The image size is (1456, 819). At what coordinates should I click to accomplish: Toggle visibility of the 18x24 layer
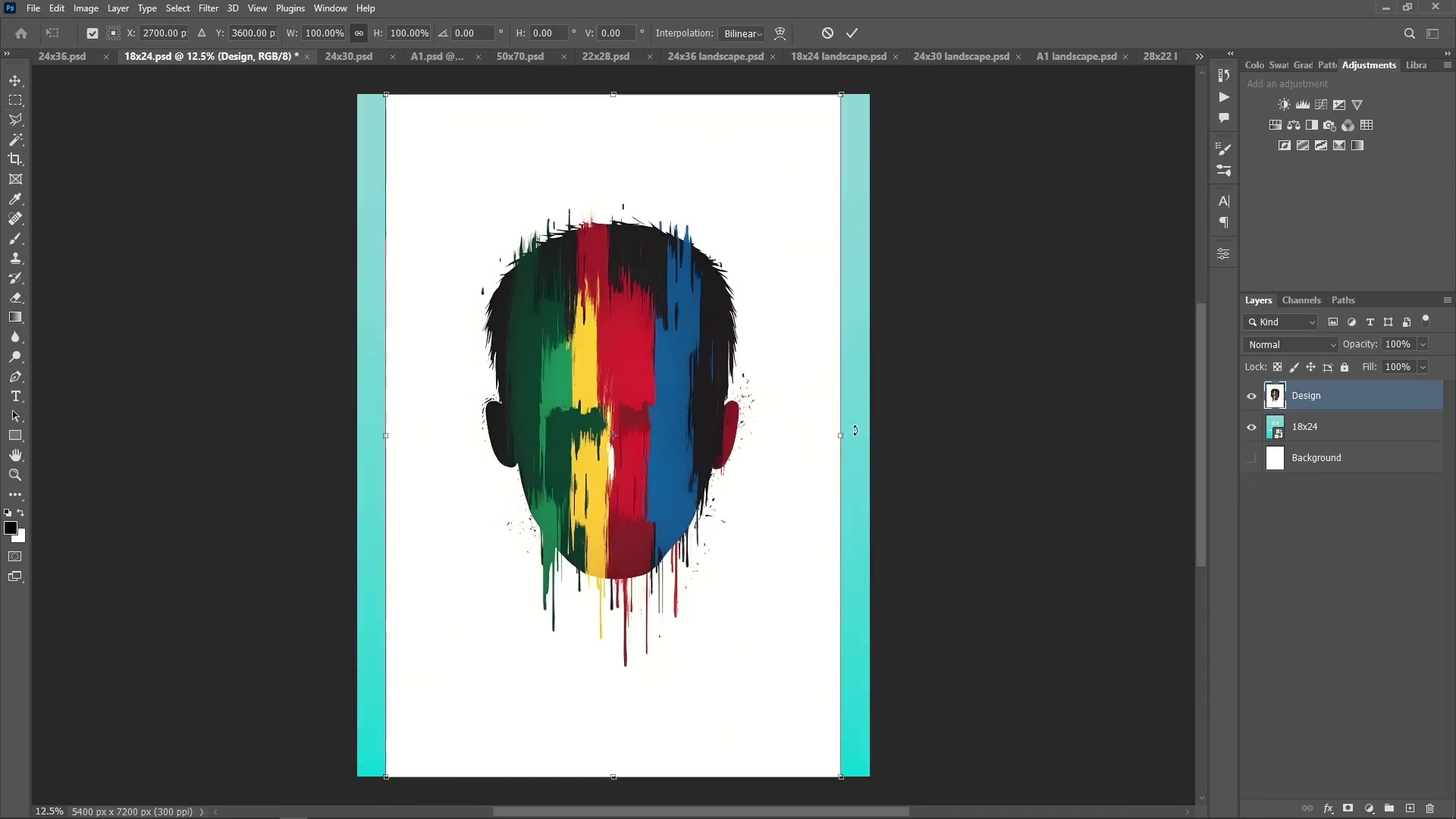pyautogui.click(x=1251, y=428)
